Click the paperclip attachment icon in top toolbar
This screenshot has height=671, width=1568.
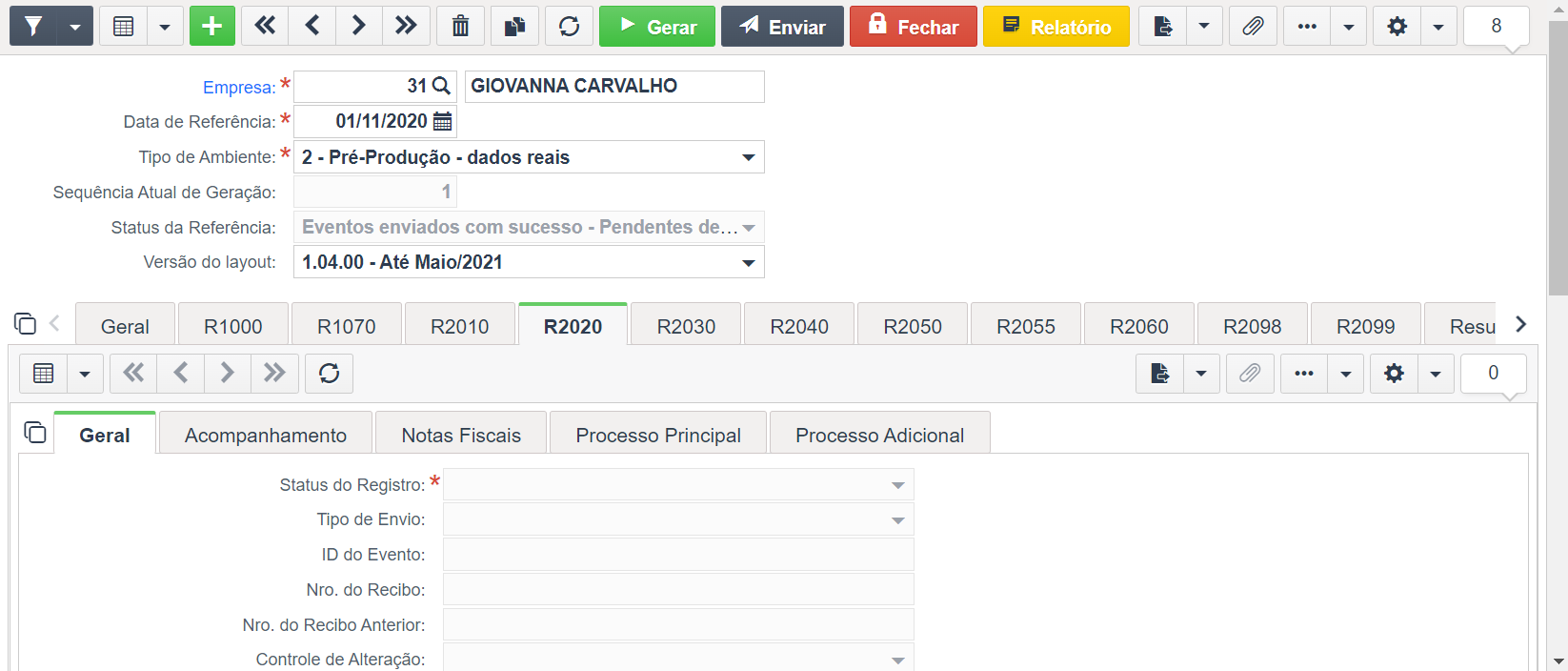(x=1253, y=27)
